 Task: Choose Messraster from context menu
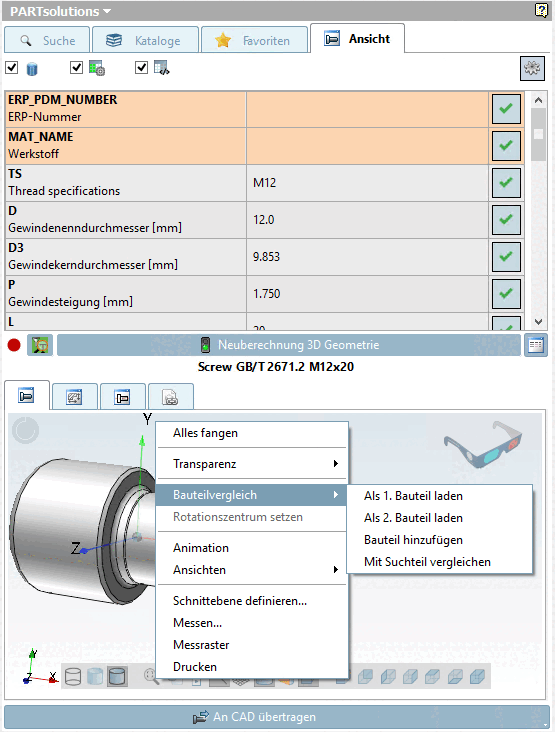coord(253,645)
